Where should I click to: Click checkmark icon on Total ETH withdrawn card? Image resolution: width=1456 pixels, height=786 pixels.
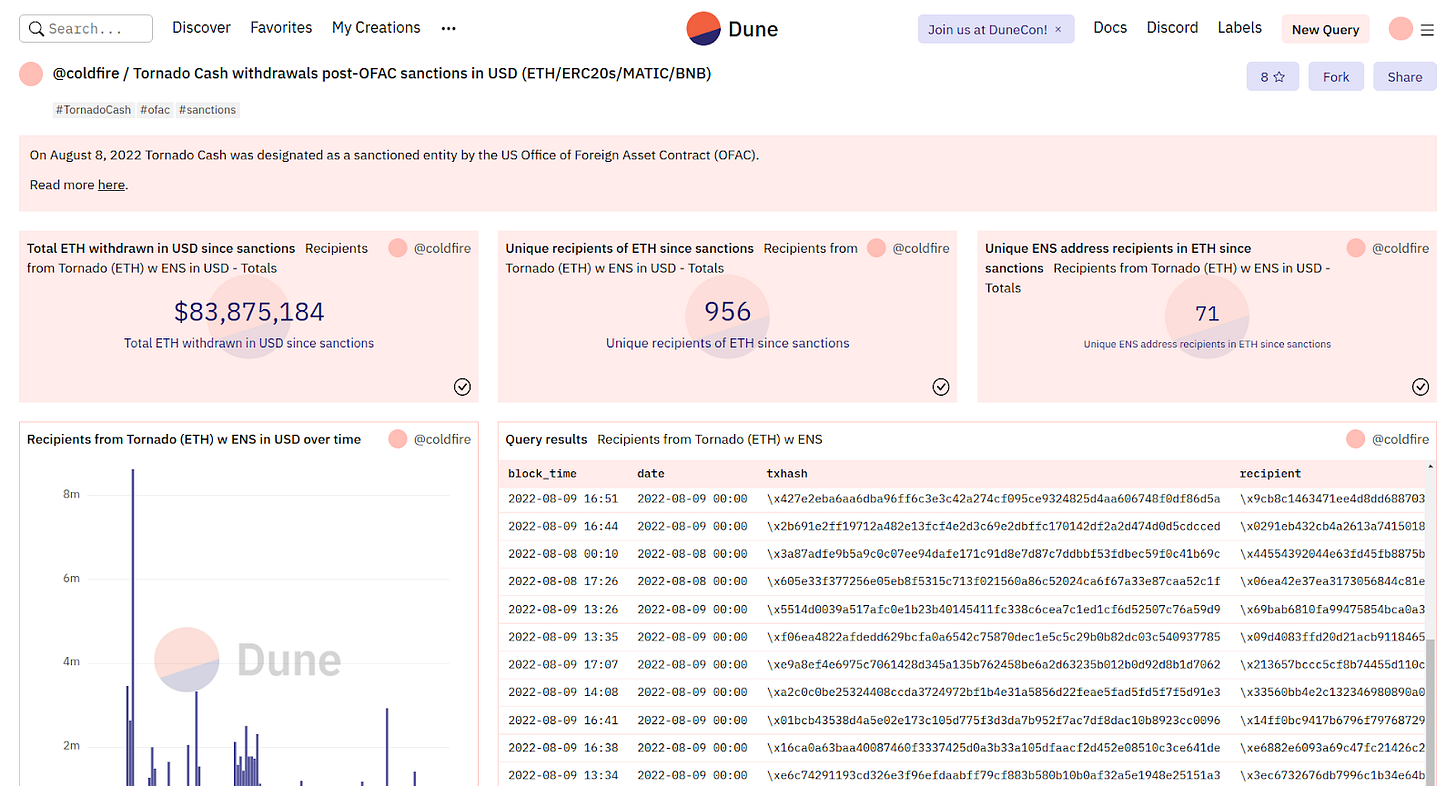[462, 387]
